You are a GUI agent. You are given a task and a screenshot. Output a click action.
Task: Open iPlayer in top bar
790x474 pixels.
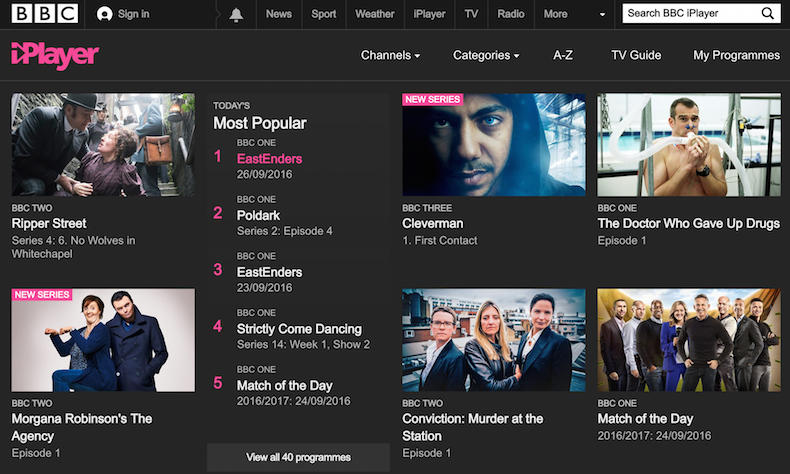[x=429, y=14]
